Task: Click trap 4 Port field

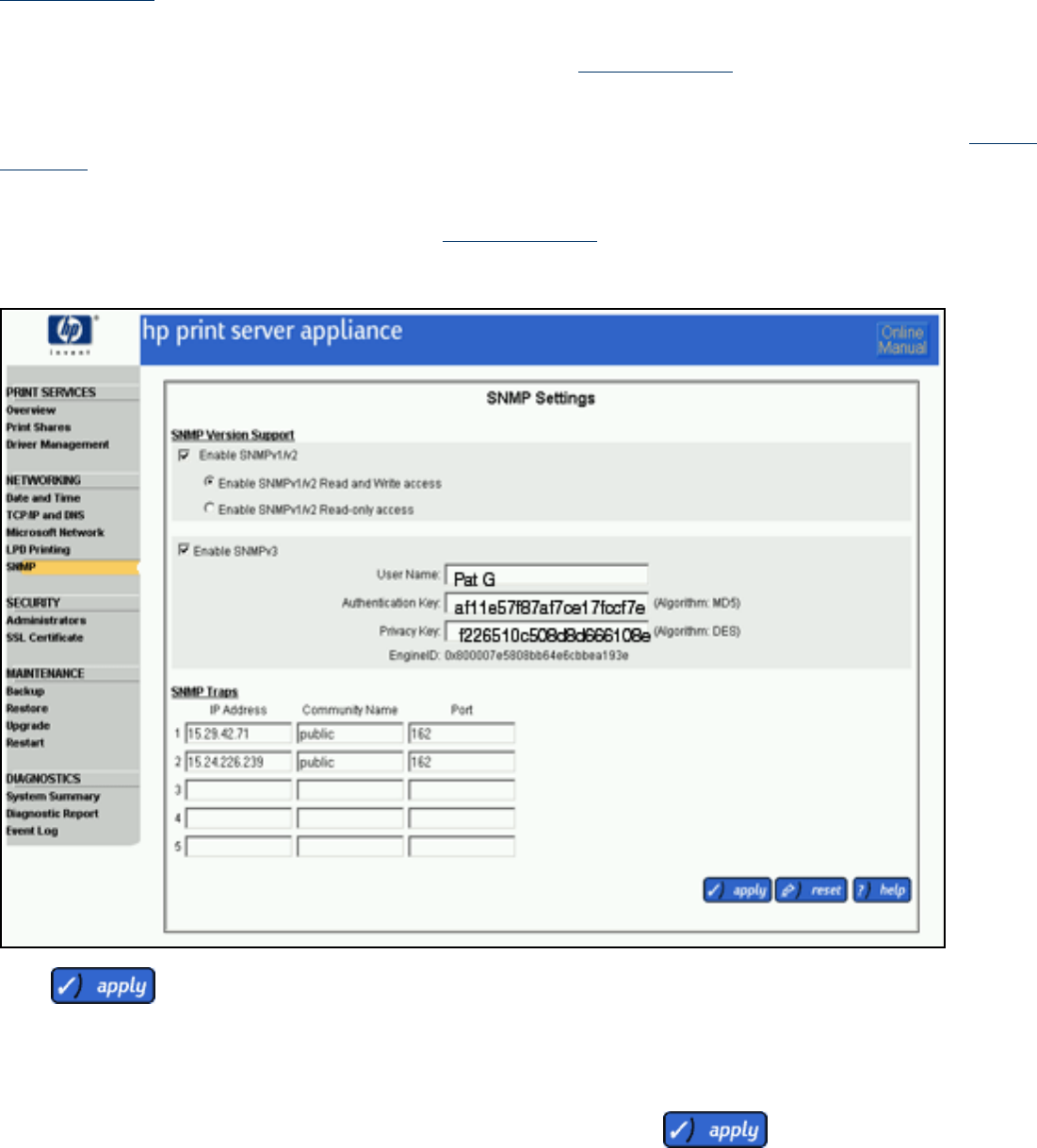Action: click(x=462, y=818)
